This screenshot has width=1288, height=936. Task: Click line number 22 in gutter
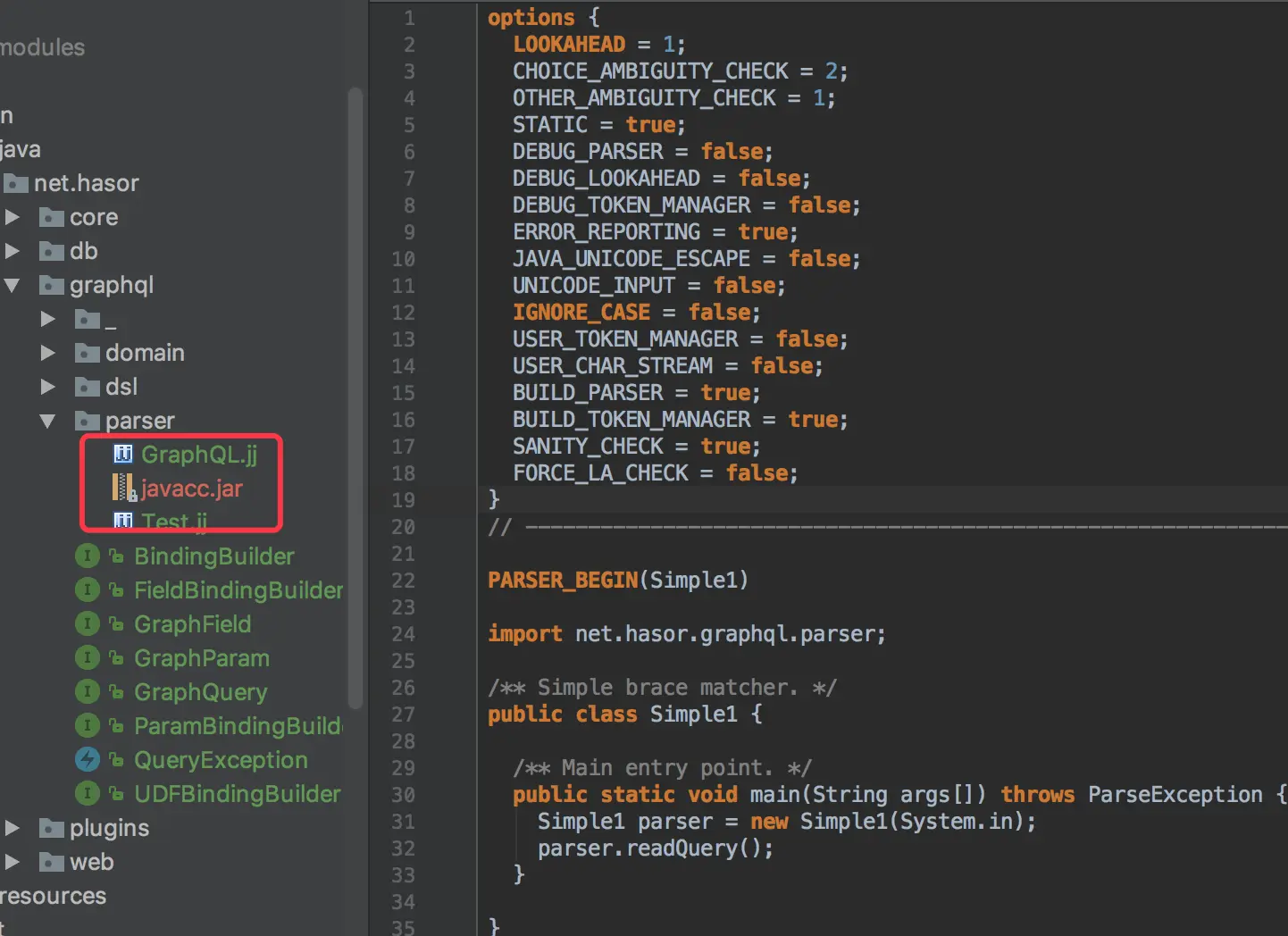tap(403, 581)
